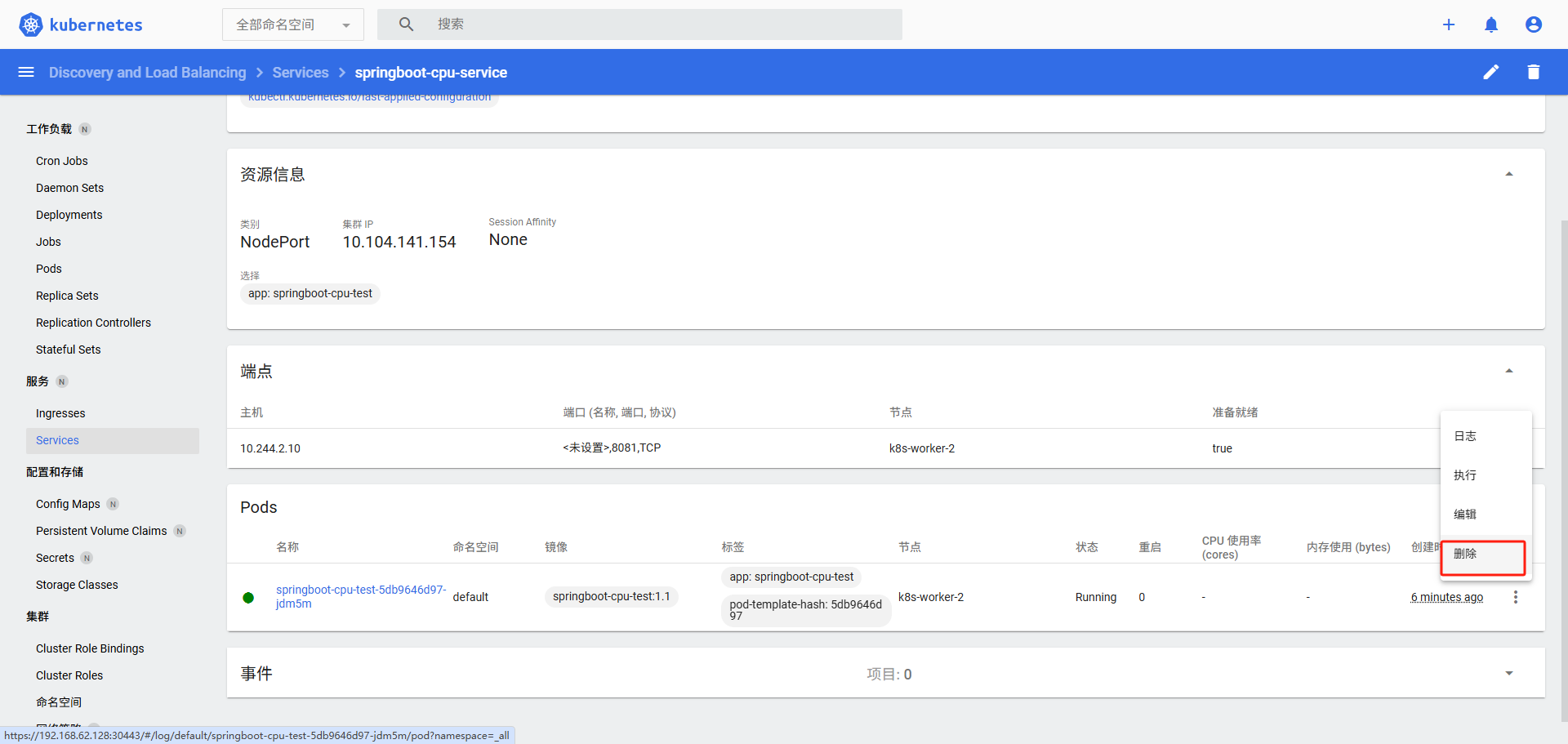The width and height of the screenshot is (1568, 744).
Task: Click the cluster IP 10.104.141.154
Action: [x=399, y=242]
